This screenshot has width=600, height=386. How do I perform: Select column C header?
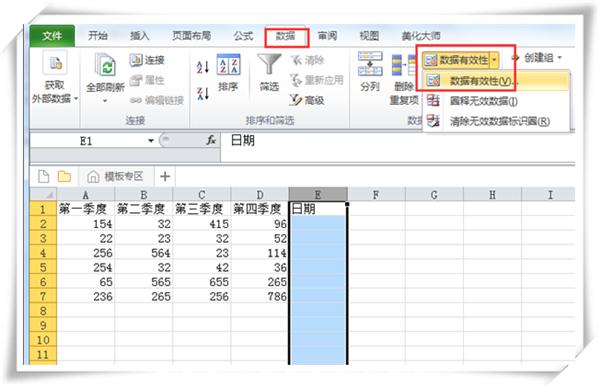coord(202,195)
